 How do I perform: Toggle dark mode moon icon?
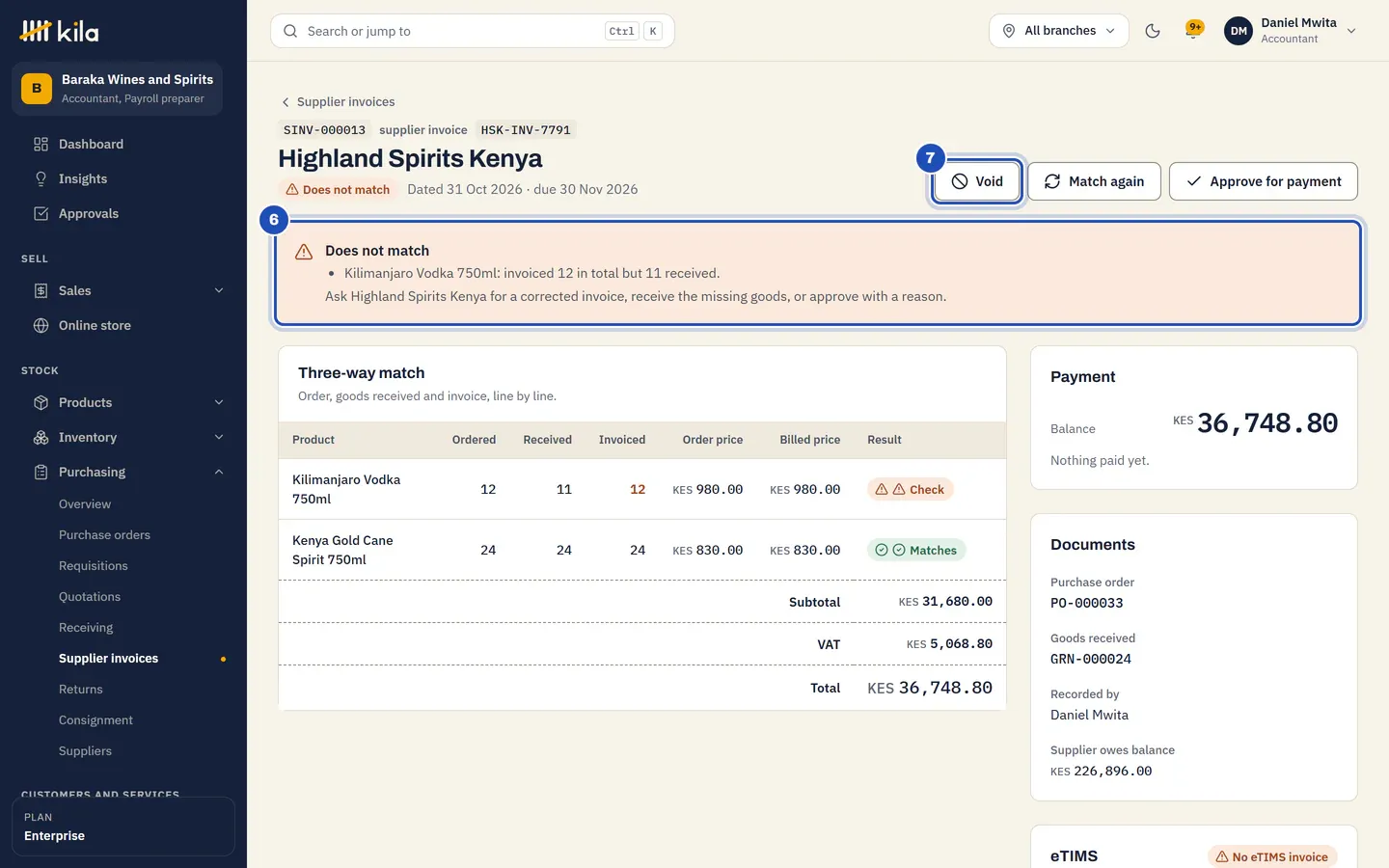tap(1153, 31)
